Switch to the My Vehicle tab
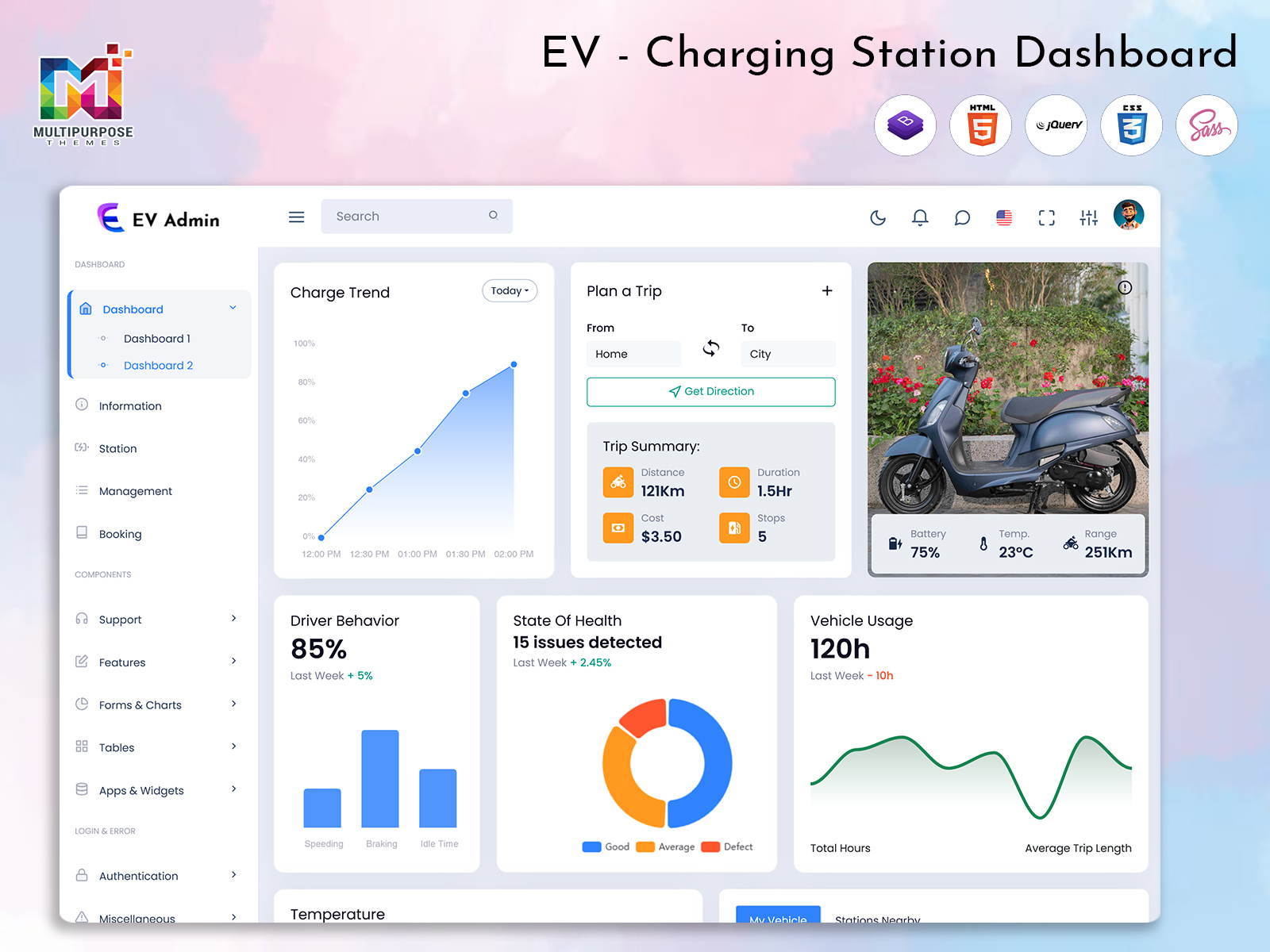This screenshot has width=1270, height=952. pyautogui.click(x=778, y=916)
